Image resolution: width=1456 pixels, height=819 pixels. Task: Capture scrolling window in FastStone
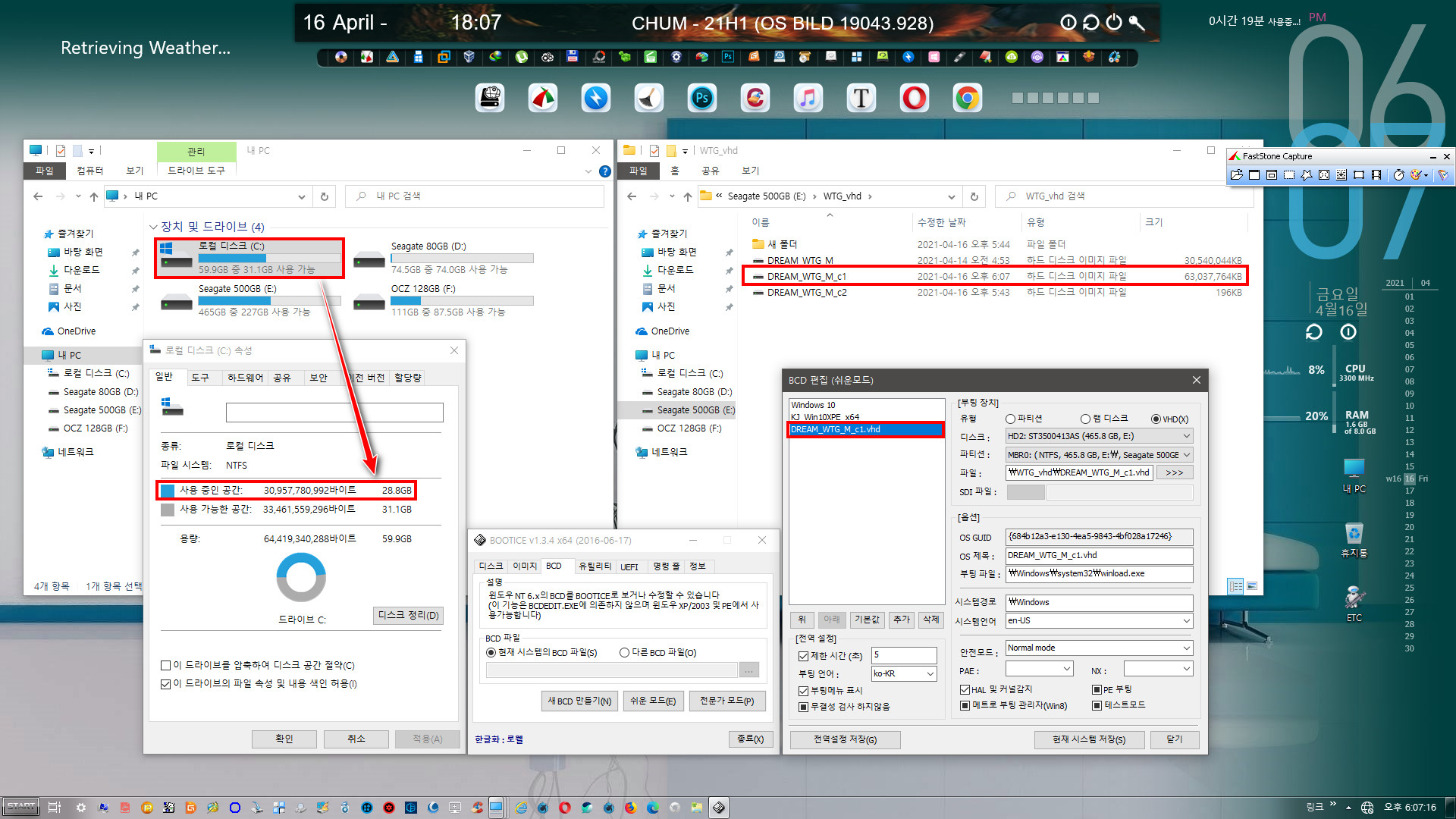click(1341, 175)
